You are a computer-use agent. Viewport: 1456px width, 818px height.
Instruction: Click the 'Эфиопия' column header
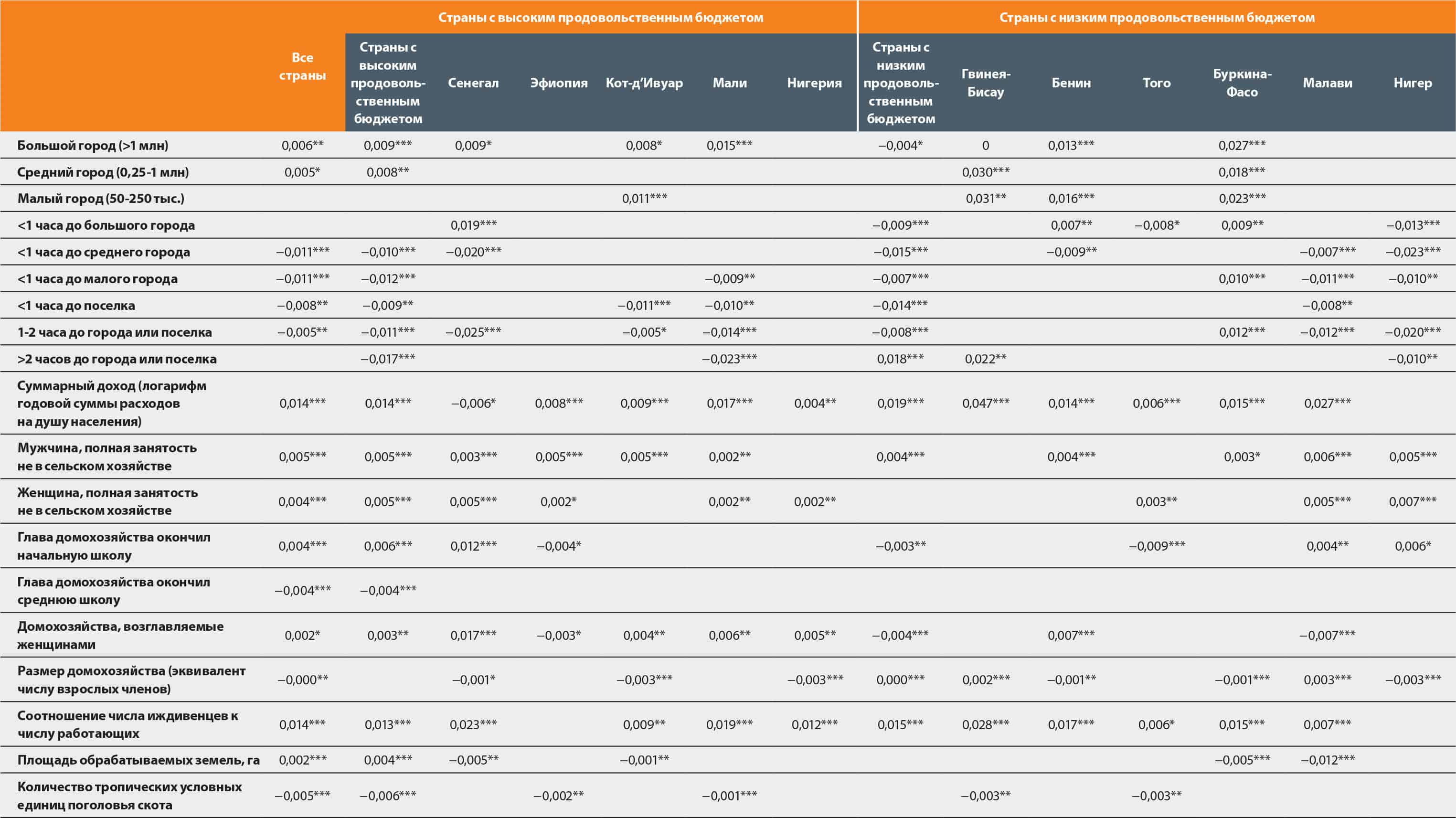558,83
